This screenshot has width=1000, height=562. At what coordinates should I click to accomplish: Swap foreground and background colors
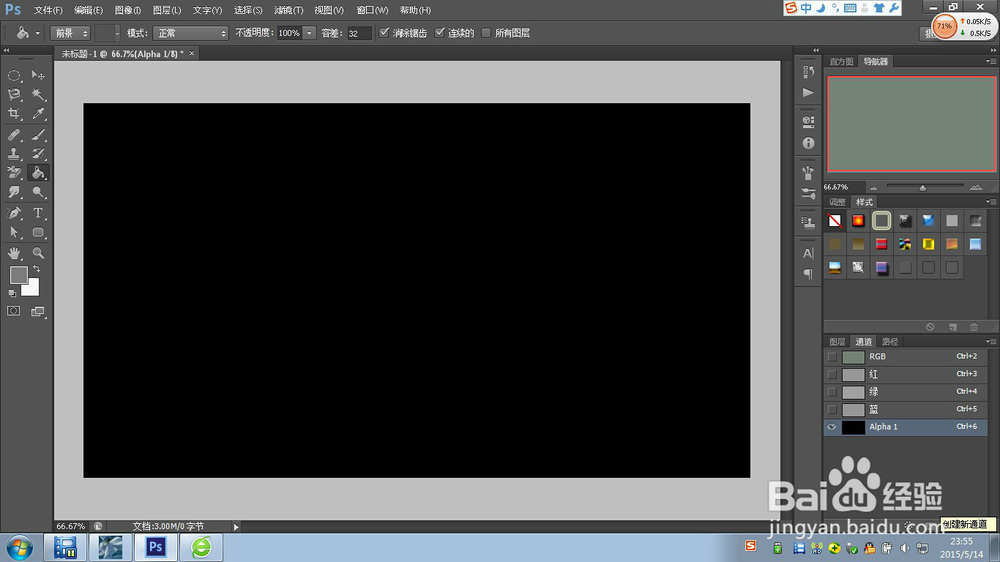36,269
